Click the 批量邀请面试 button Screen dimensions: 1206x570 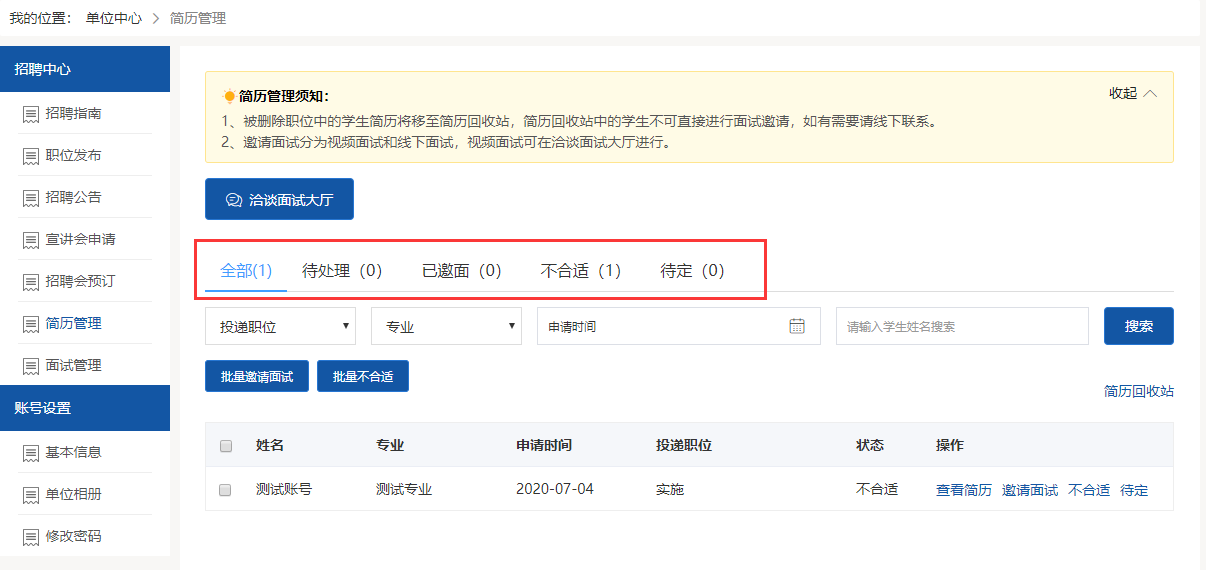(257, 377)
